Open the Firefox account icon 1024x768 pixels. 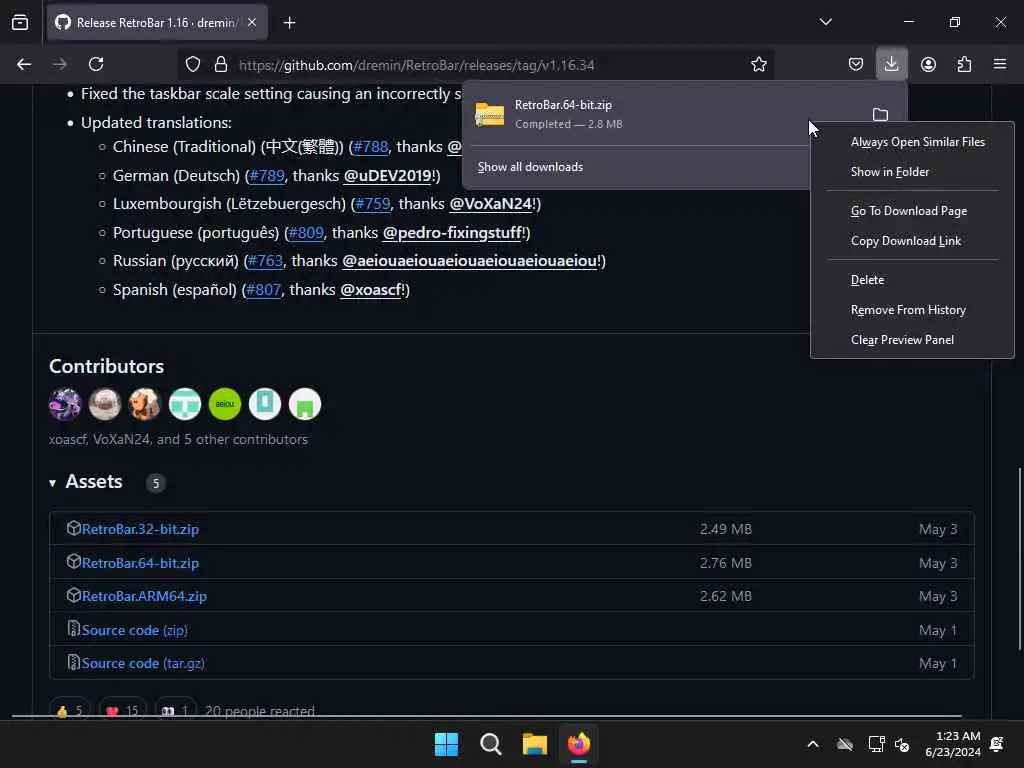[x=928, y=64]
